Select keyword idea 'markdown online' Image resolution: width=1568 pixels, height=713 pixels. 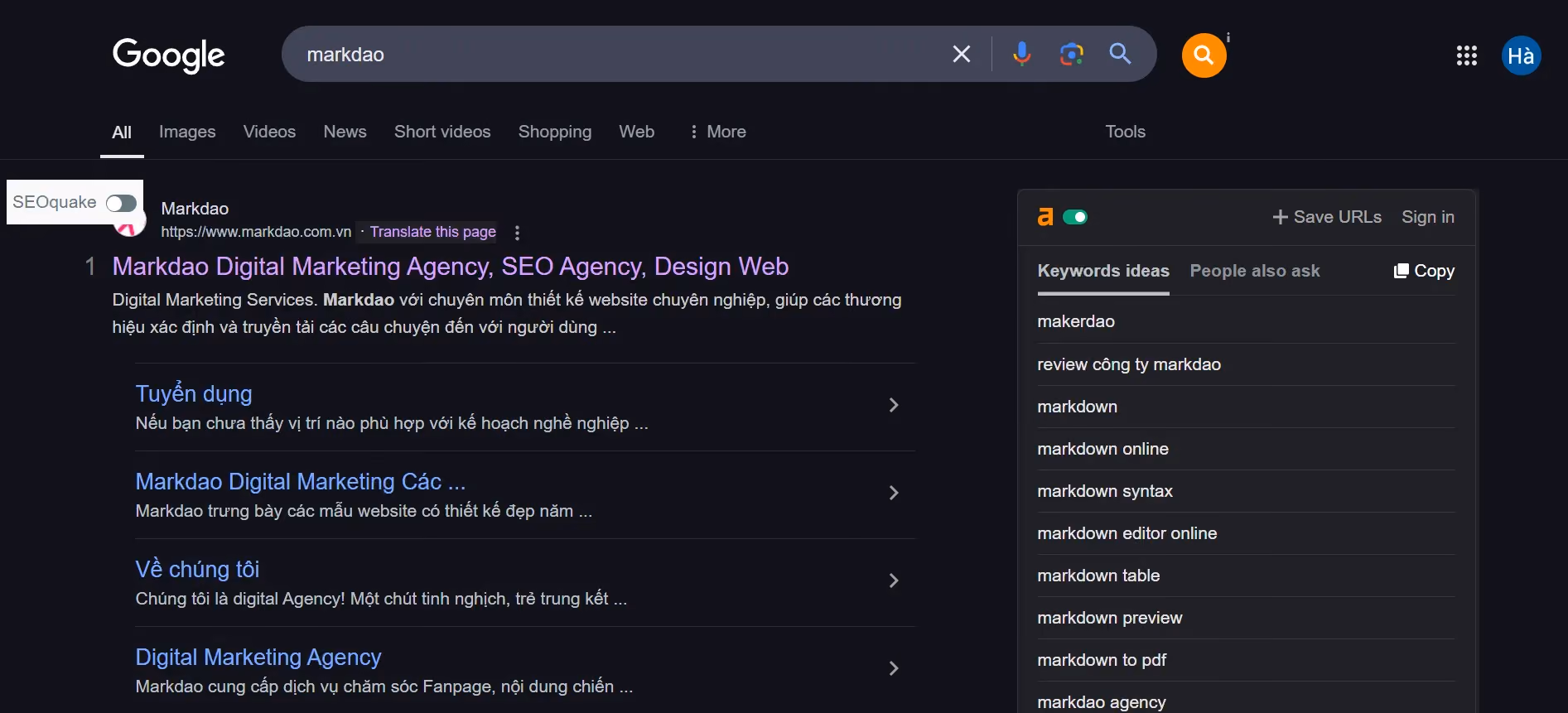tap(1103, 449)
